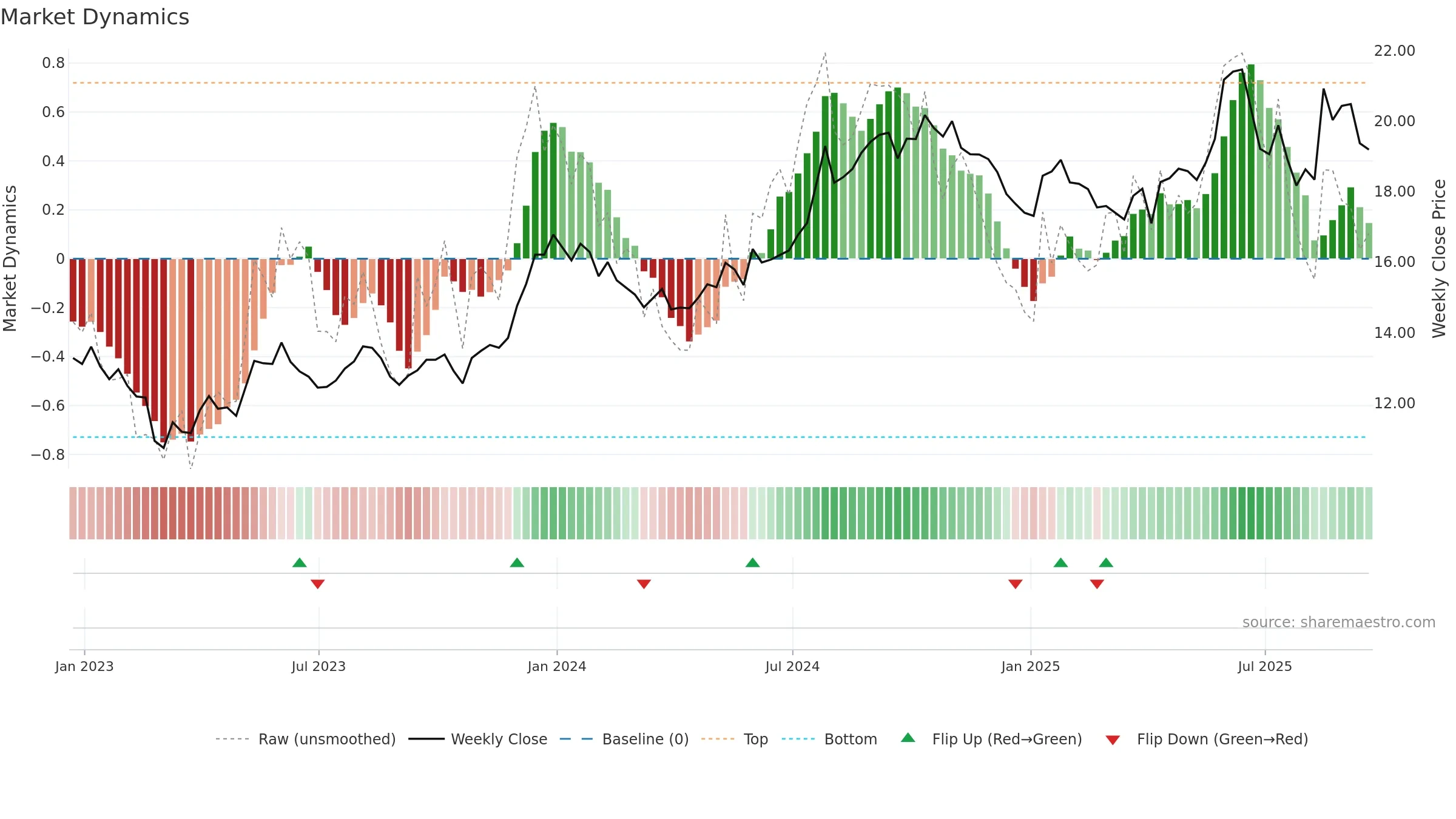
Task: Click the source: sharemaestro.com text
Action: point(1339,622)
